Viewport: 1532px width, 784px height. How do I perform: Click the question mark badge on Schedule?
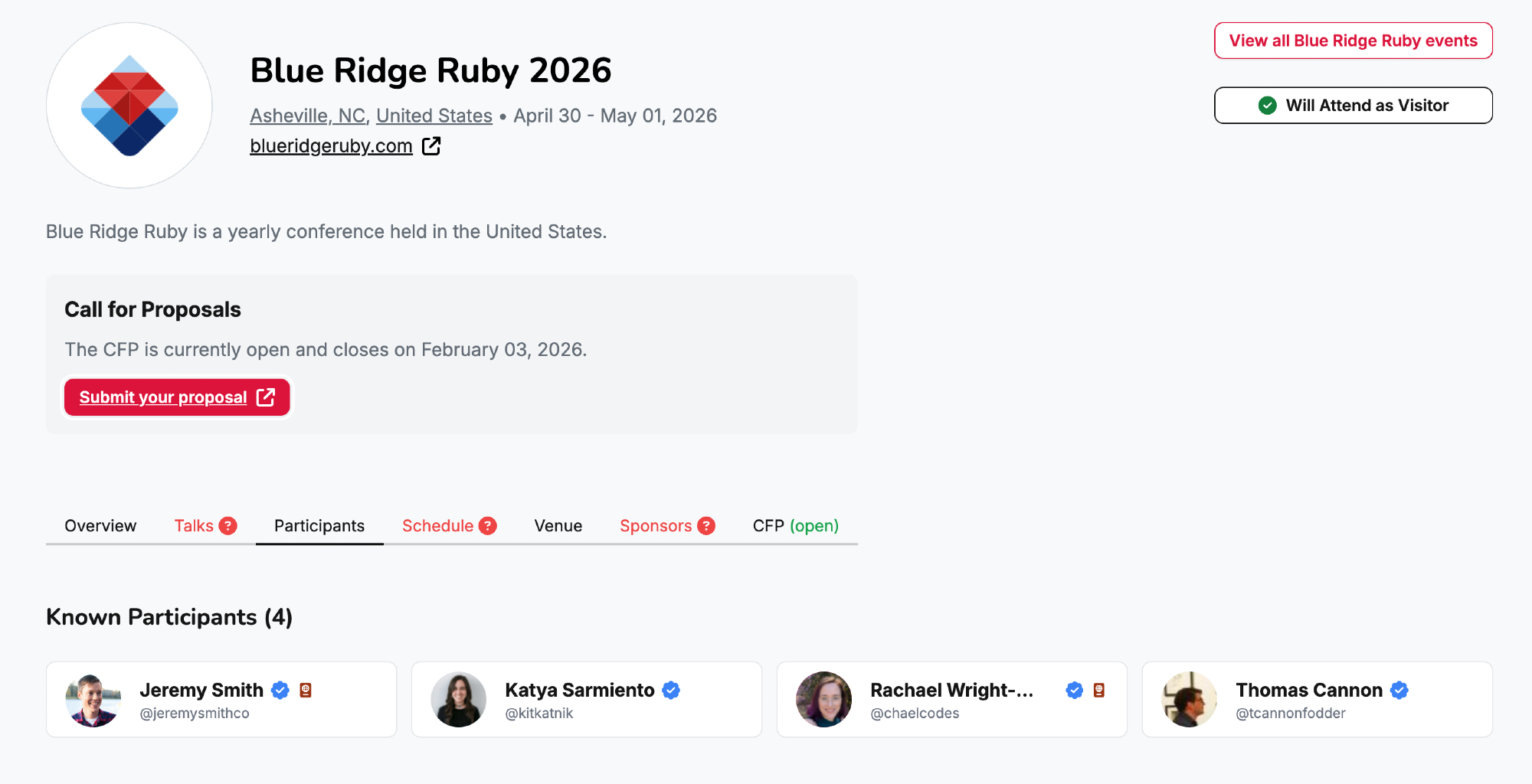click(488, 526)
